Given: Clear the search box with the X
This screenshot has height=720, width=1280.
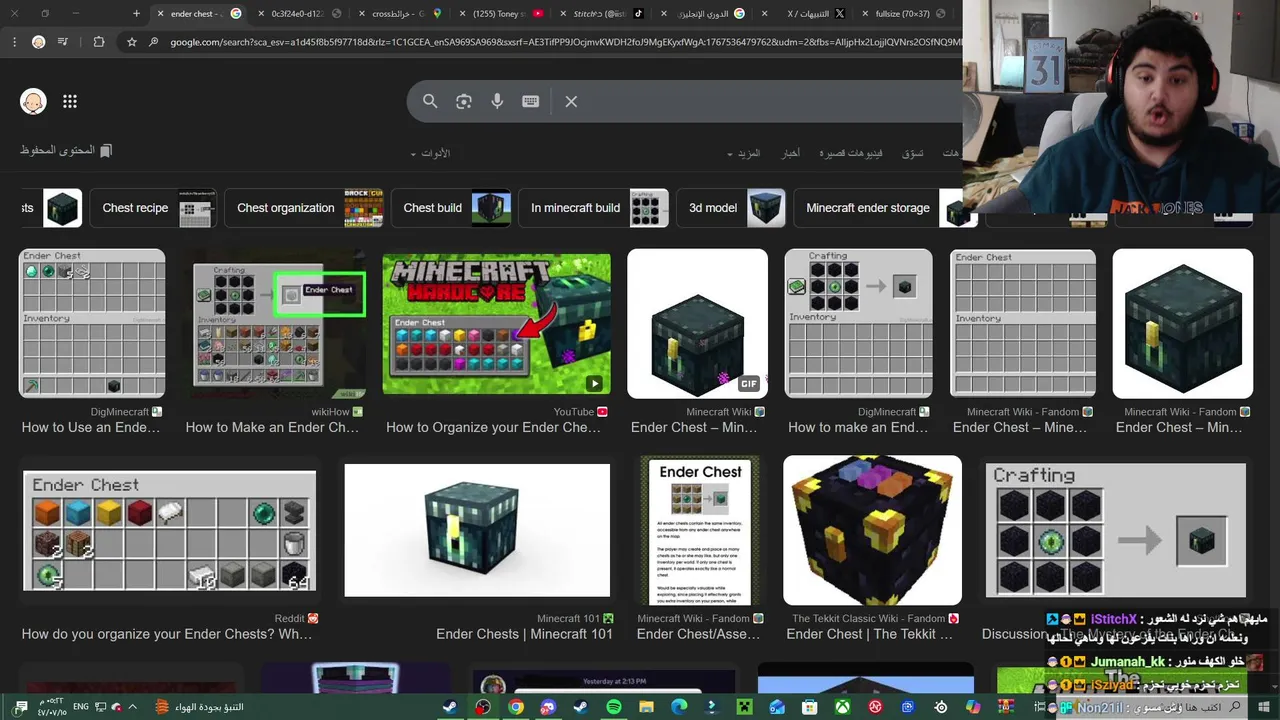Looking at the screenshot, I should [x=571, y=101].
